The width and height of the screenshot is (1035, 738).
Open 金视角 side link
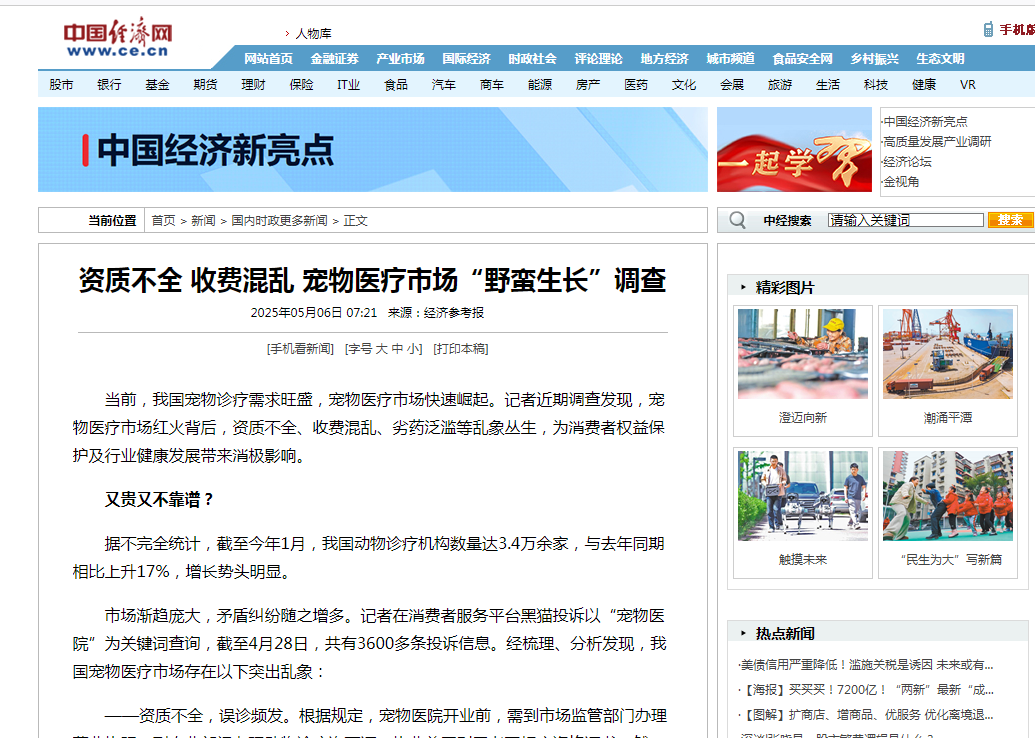coord(901,182)
